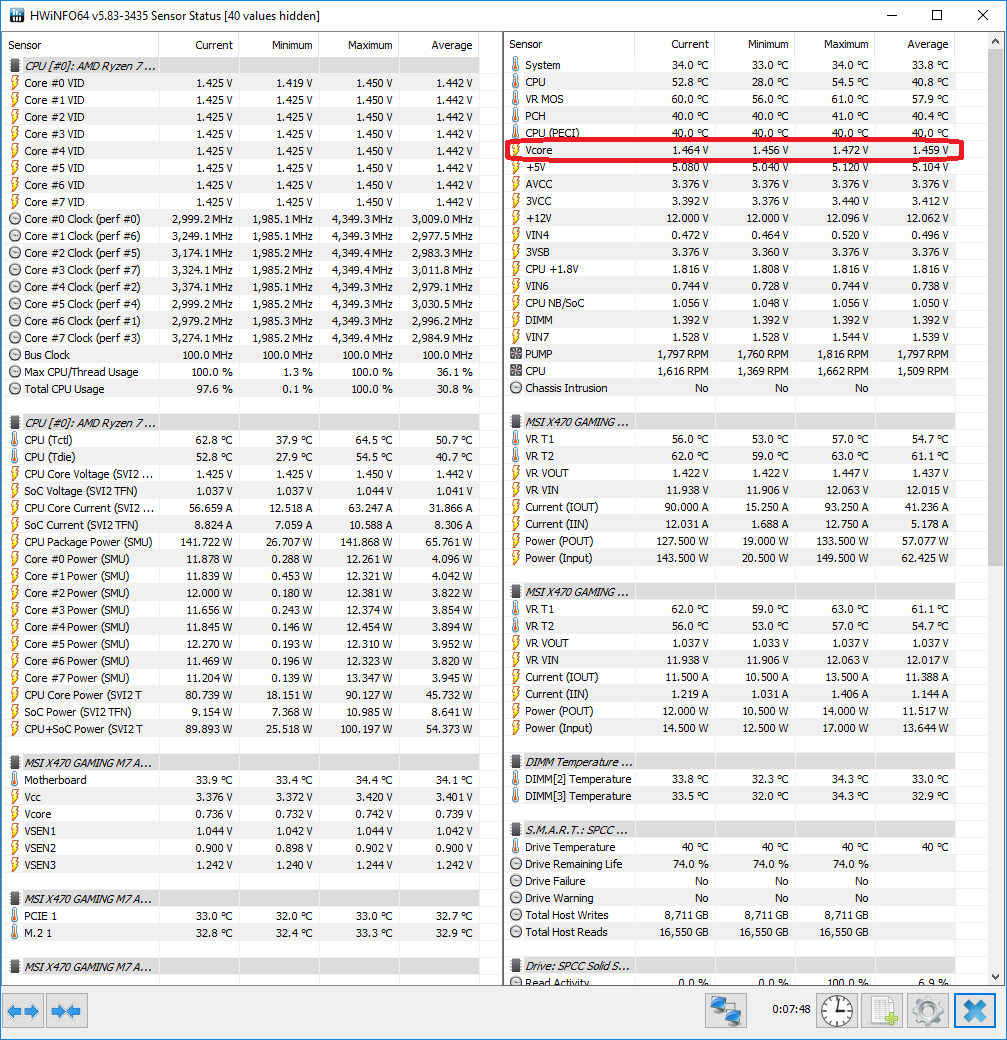This screenshot has width=1007, height=1040.
Task: Select the DIMM[3] Temperature row
Action: pos(730,796)
